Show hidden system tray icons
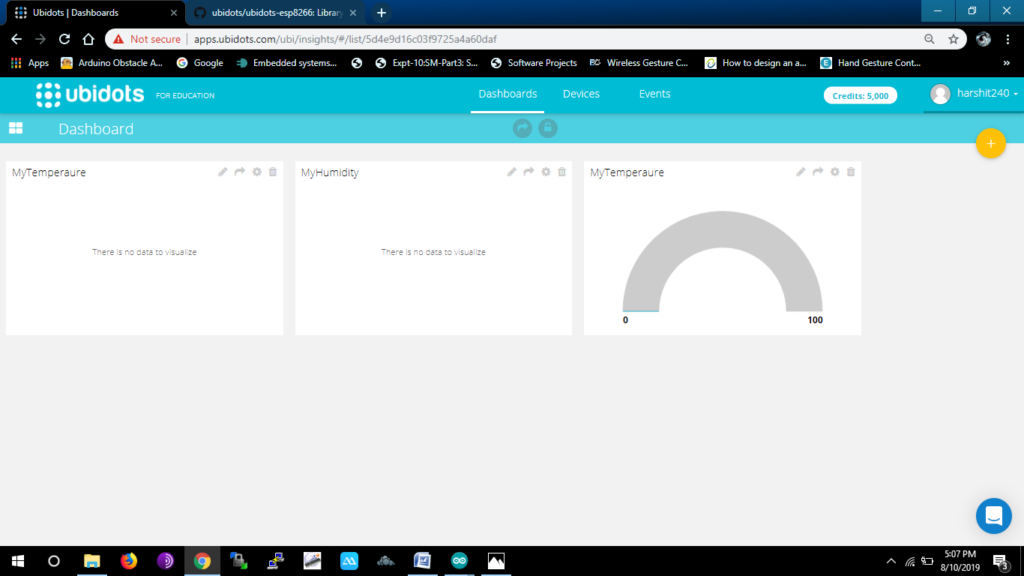The height and width of the screenshot is (576, 1024). (891, 561)
